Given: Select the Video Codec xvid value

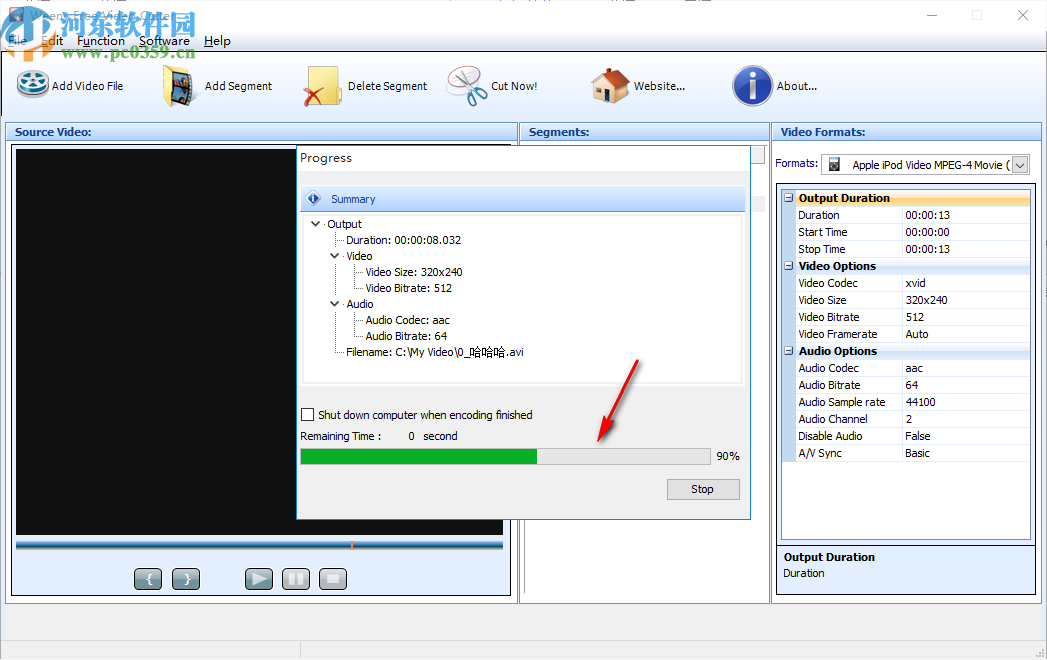Looking at the screenshot, I should [x=966, y=283].
